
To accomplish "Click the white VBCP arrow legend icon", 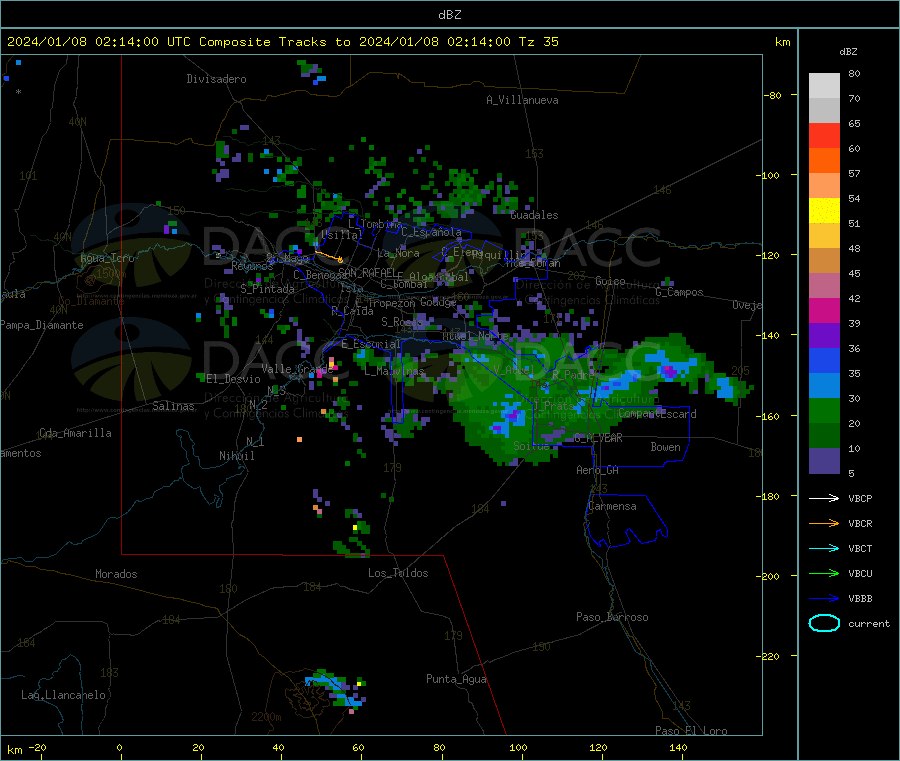I will pos(824,498).
